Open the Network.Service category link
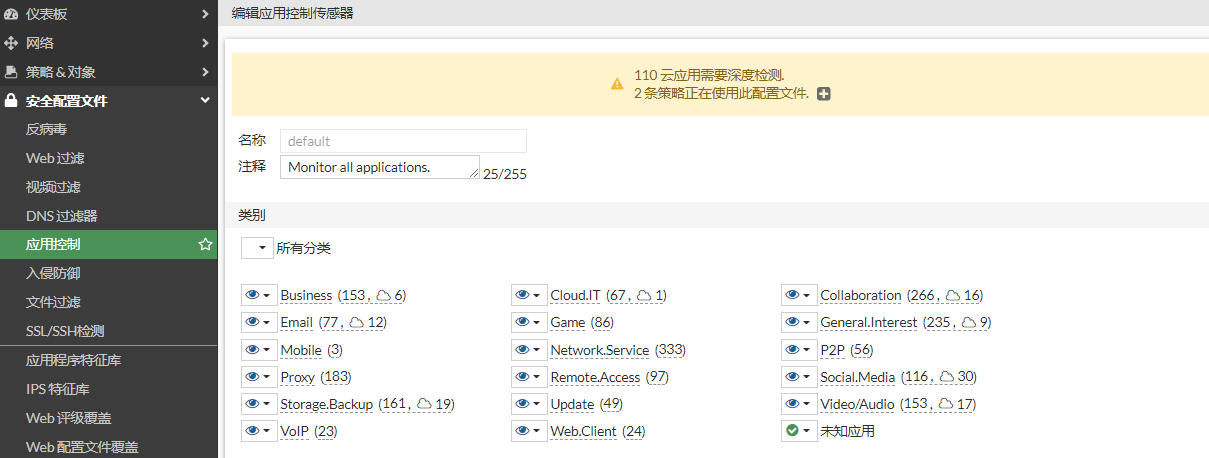 coord(599,350)
